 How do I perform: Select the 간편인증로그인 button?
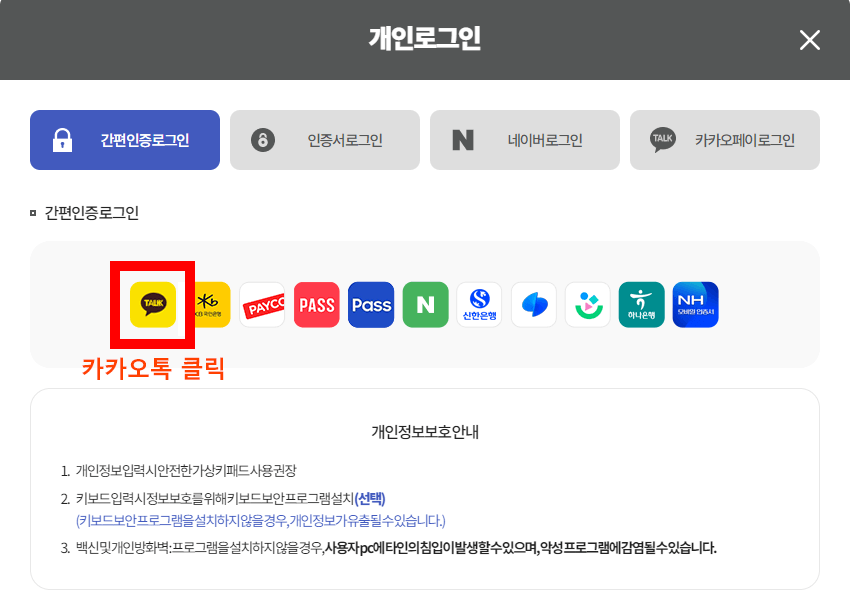pyautogui.click(x=124, y=140)
